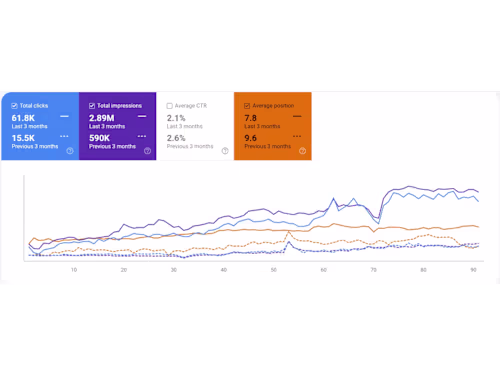Uncheck the Average position checkbox
The image size is (500, 375).
click(x=247, y=106)
